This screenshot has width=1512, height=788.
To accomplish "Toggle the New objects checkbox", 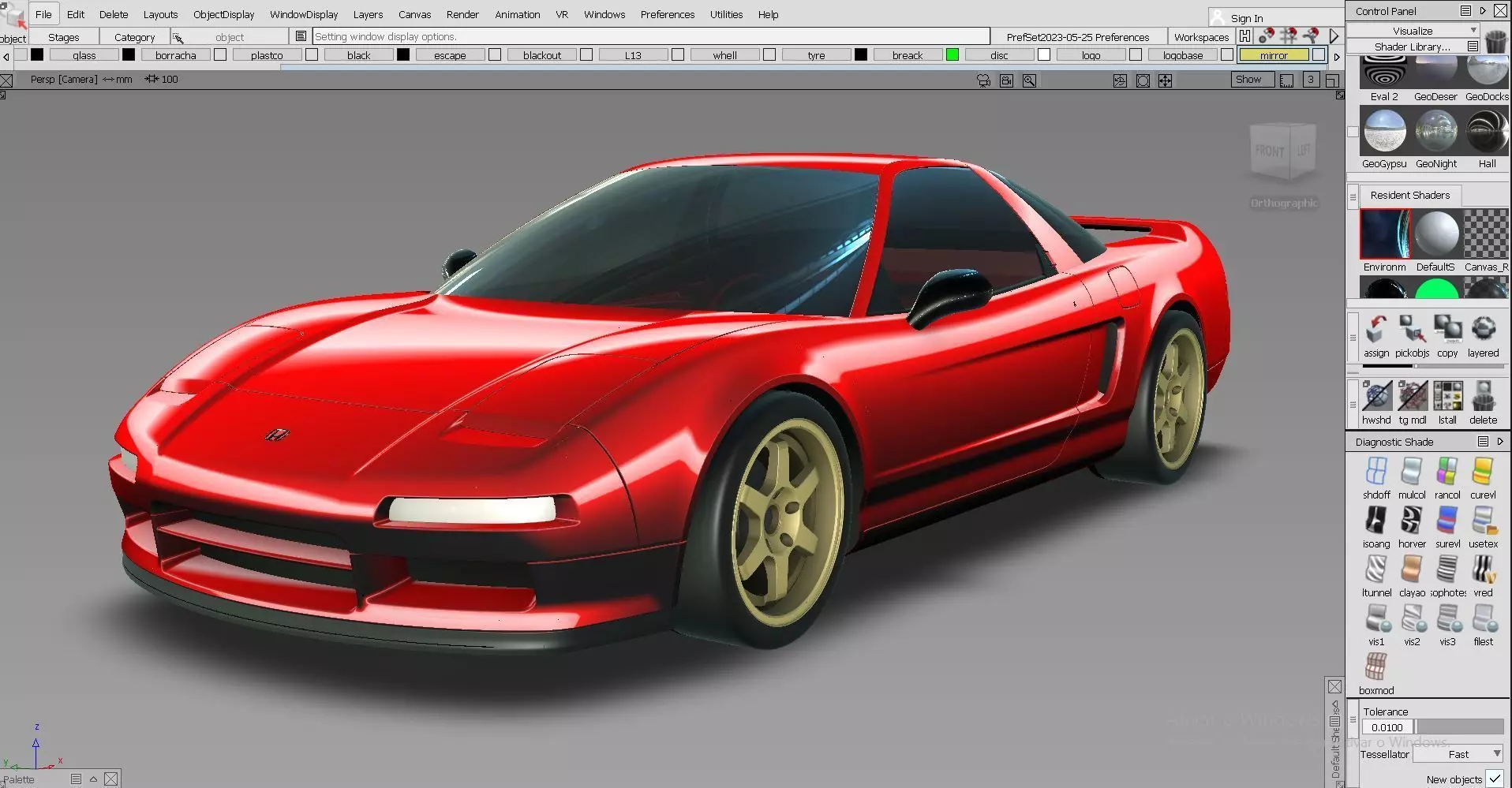I will click(x=1495, y=779).
